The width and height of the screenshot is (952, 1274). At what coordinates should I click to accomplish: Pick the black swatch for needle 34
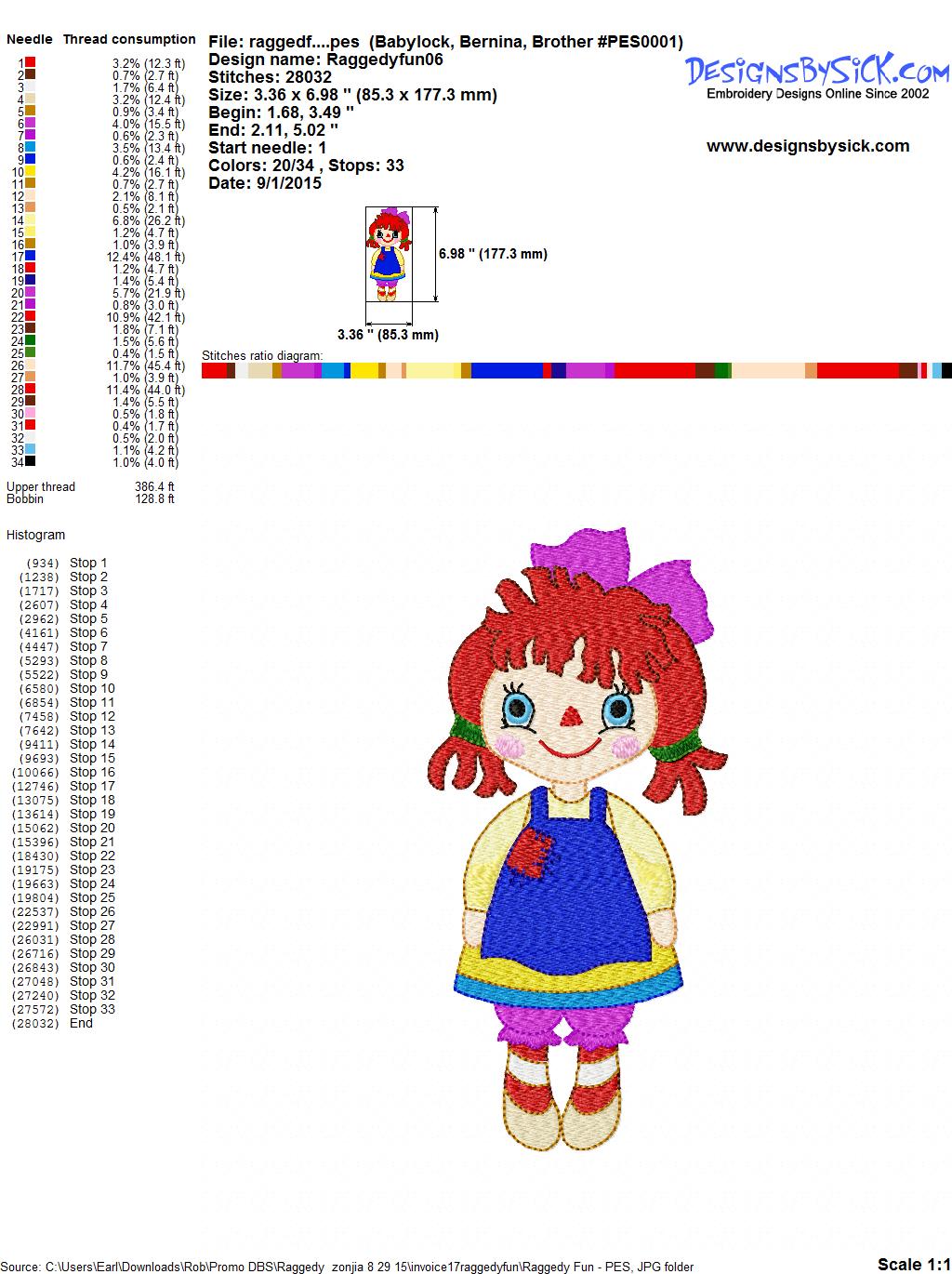coord(30,462)
